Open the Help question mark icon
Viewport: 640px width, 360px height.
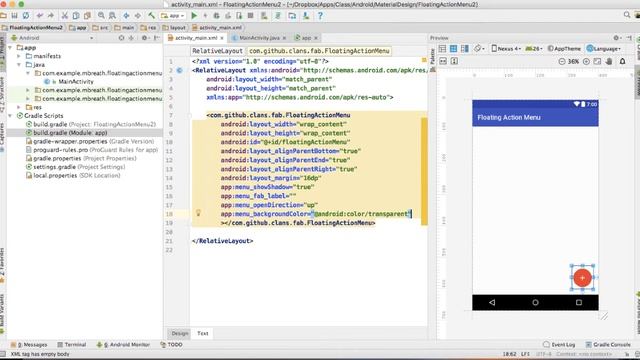coord(320,16)
